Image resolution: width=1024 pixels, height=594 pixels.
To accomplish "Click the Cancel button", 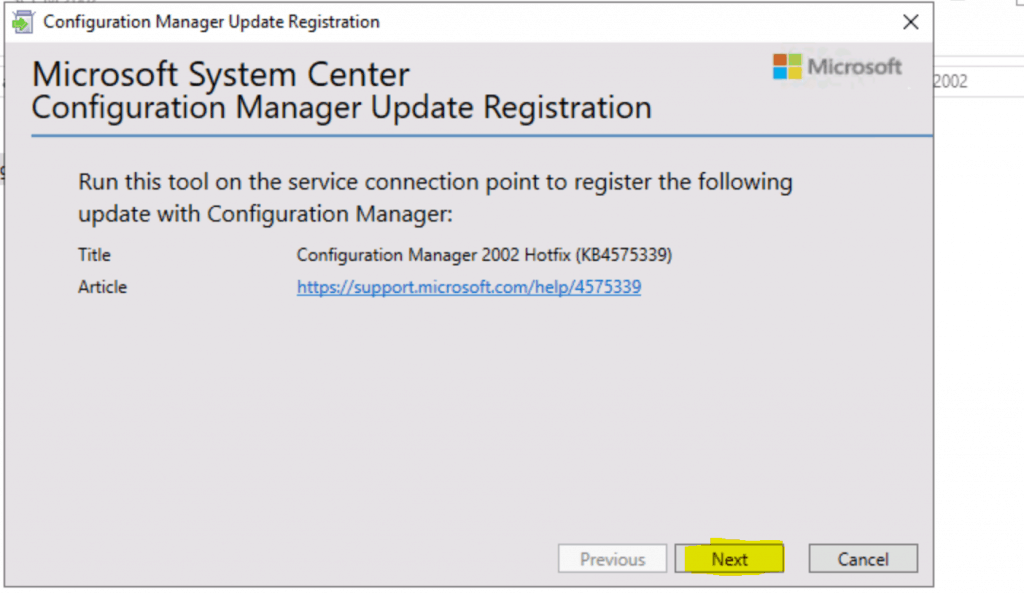I will click(863, 559).
